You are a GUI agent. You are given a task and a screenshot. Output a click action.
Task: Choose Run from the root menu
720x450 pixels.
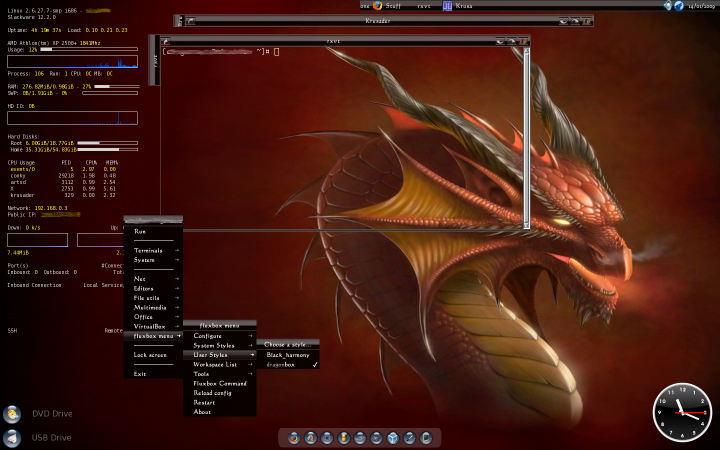[153, 231]
